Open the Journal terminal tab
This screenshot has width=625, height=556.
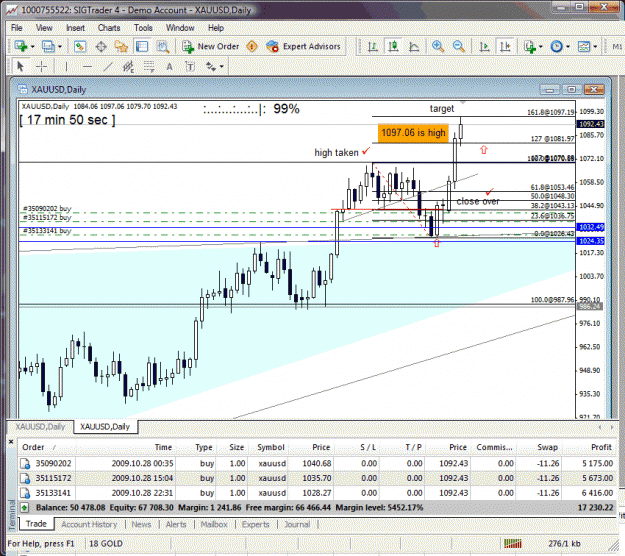[x=297, y=525]
